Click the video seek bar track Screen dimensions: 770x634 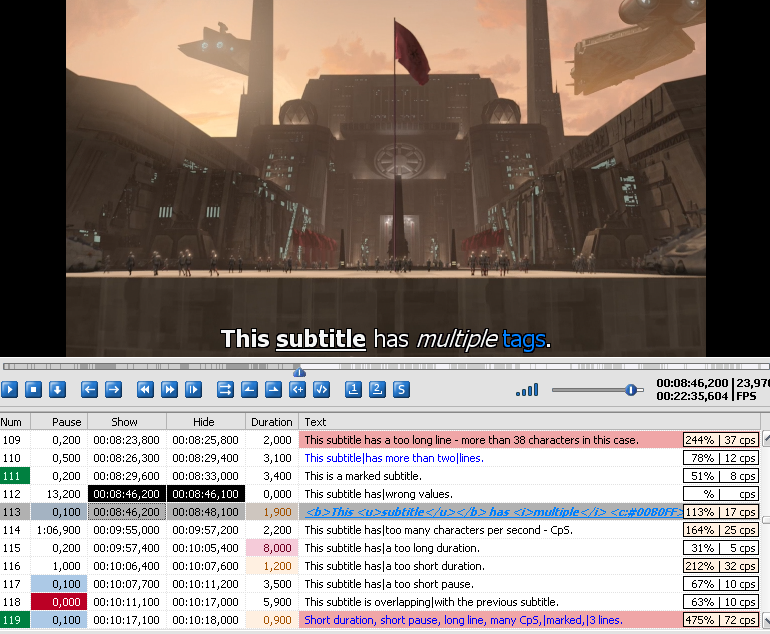tap(385, 366)
